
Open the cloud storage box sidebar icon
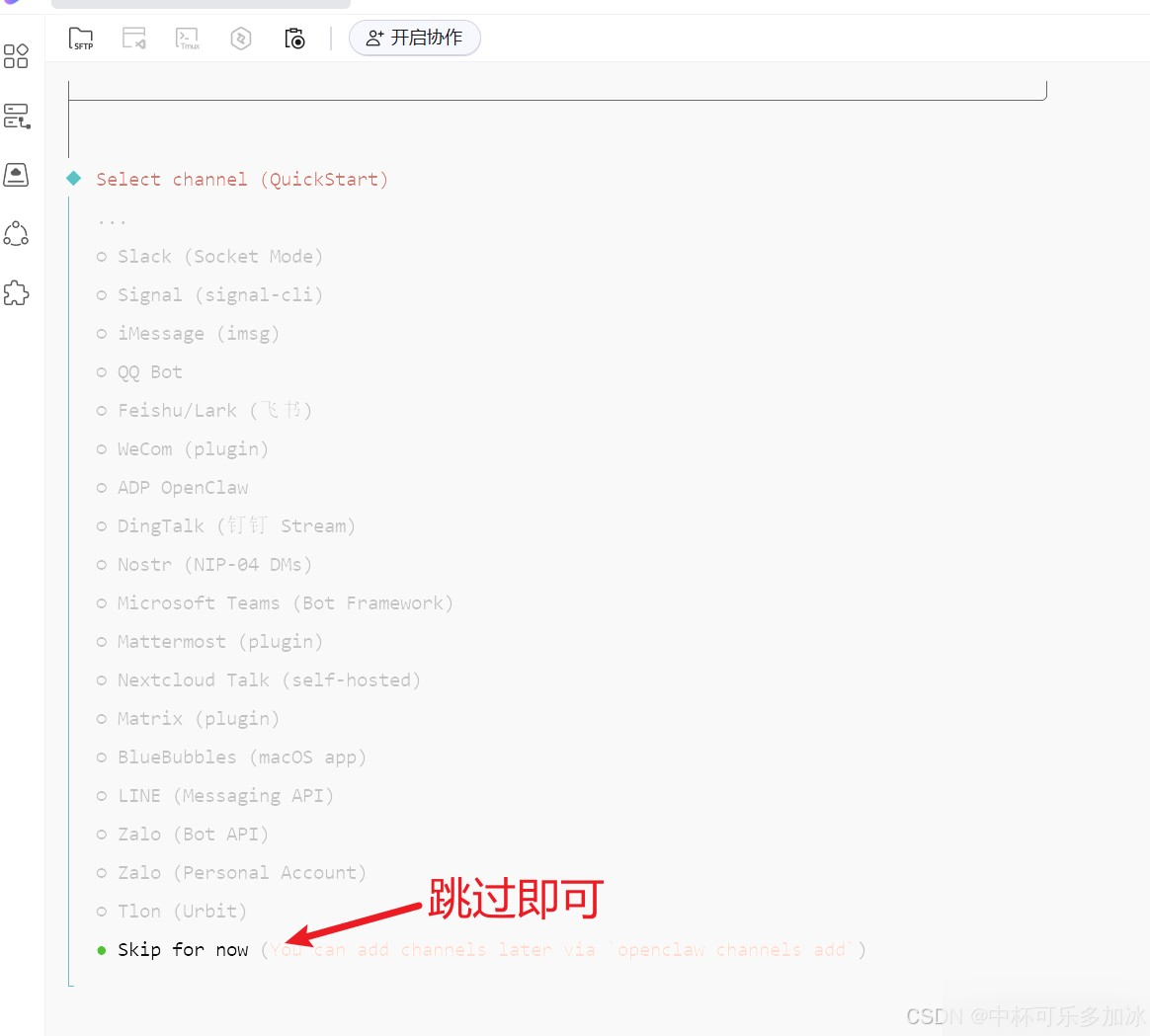point(16,175)
